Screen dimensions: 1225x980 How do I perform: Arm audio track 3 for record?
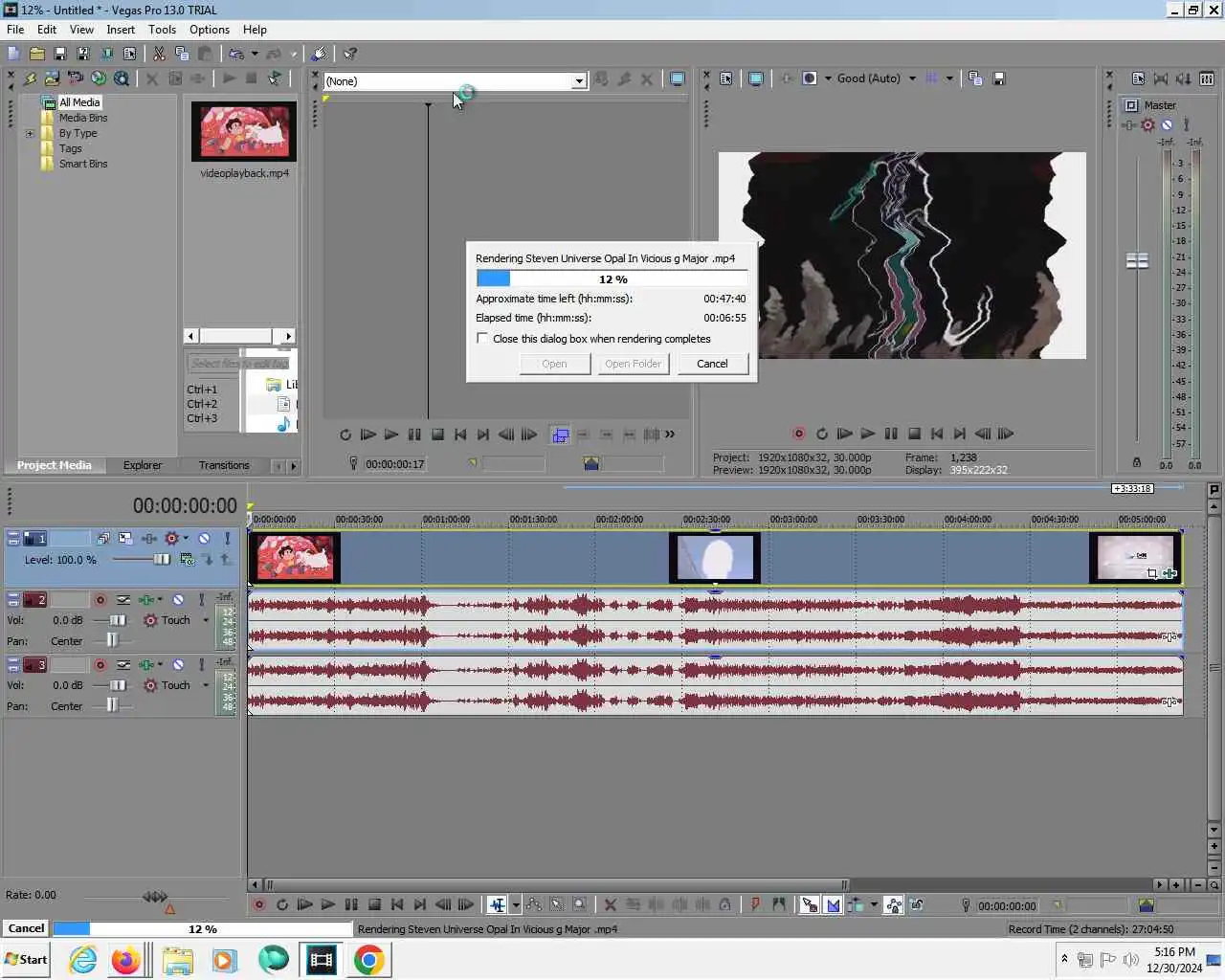pyautogui.click(x=100, y=665)
